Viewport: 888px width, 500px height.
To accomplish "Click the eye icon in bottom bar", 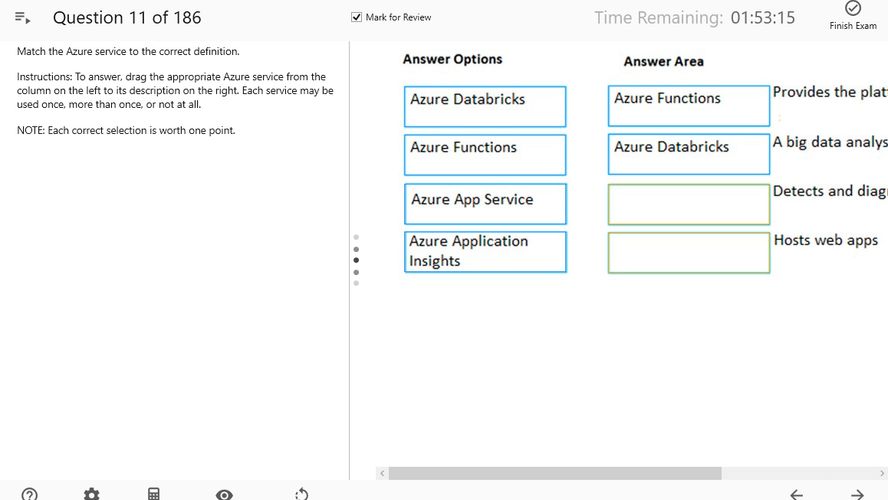I will [224, 494].
